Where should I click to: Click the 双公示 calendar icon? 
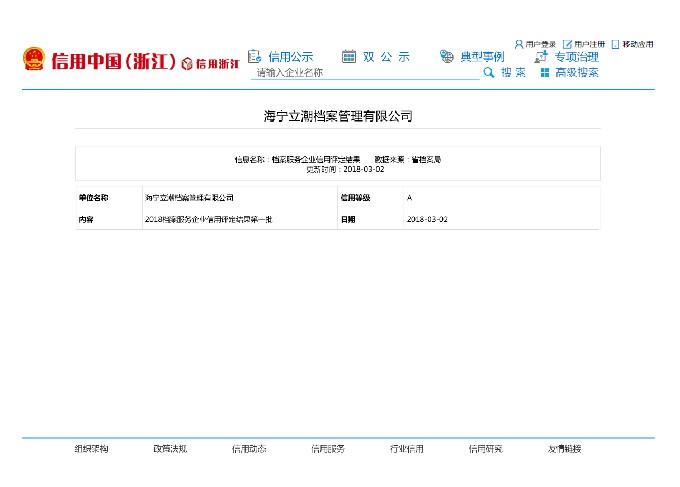pyautogui.click(x=349, y=56)
